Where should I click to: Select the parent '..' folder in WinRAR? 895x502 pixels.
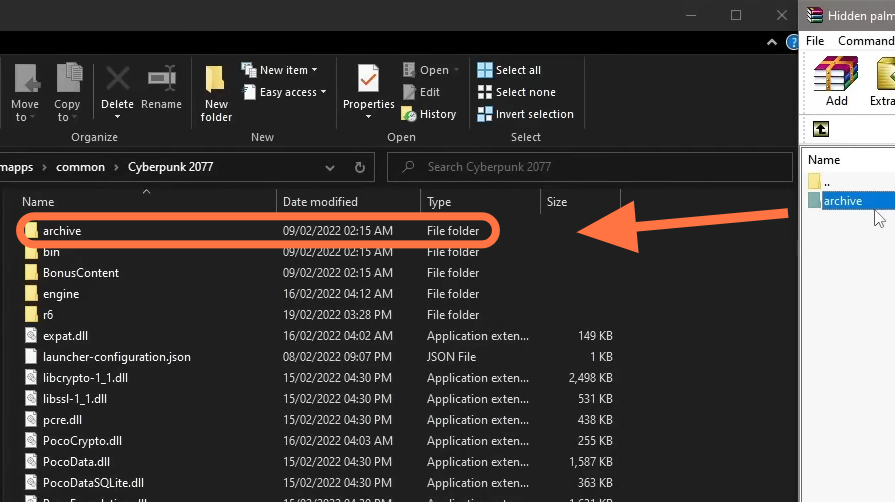pos(850,182)
